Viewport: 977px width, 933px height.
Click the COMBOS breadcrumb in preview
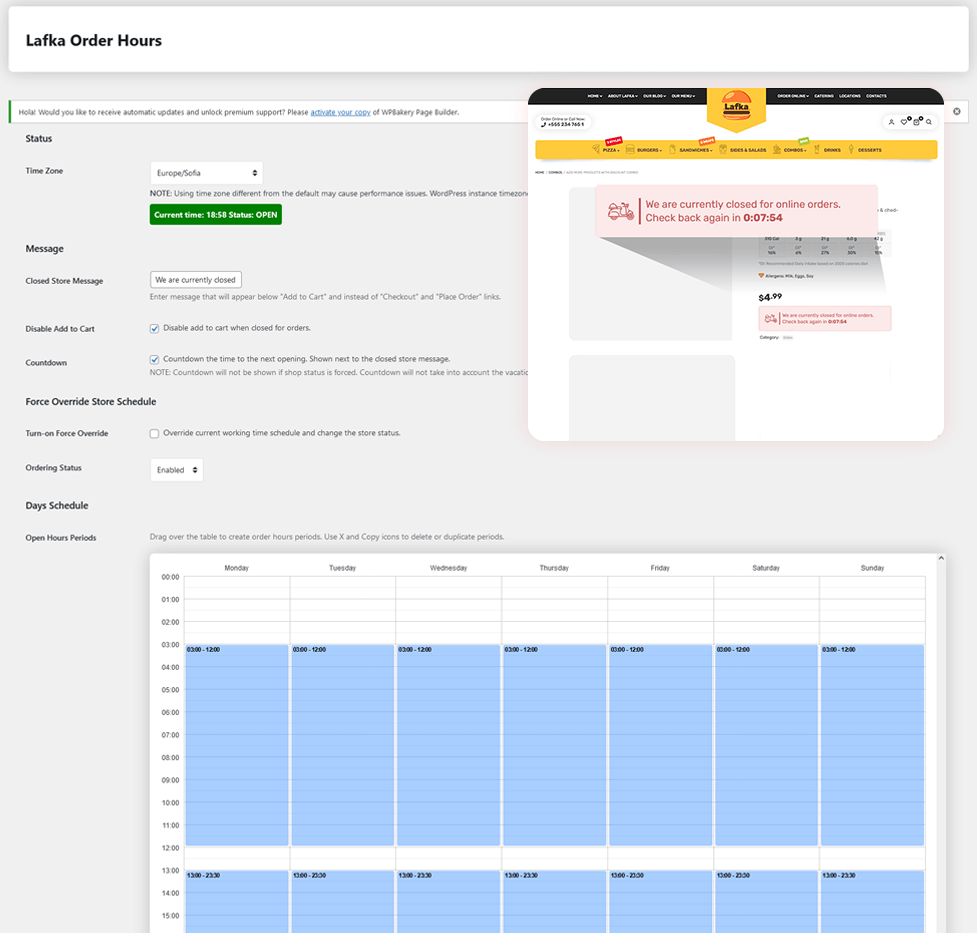[x=555, y=172]
